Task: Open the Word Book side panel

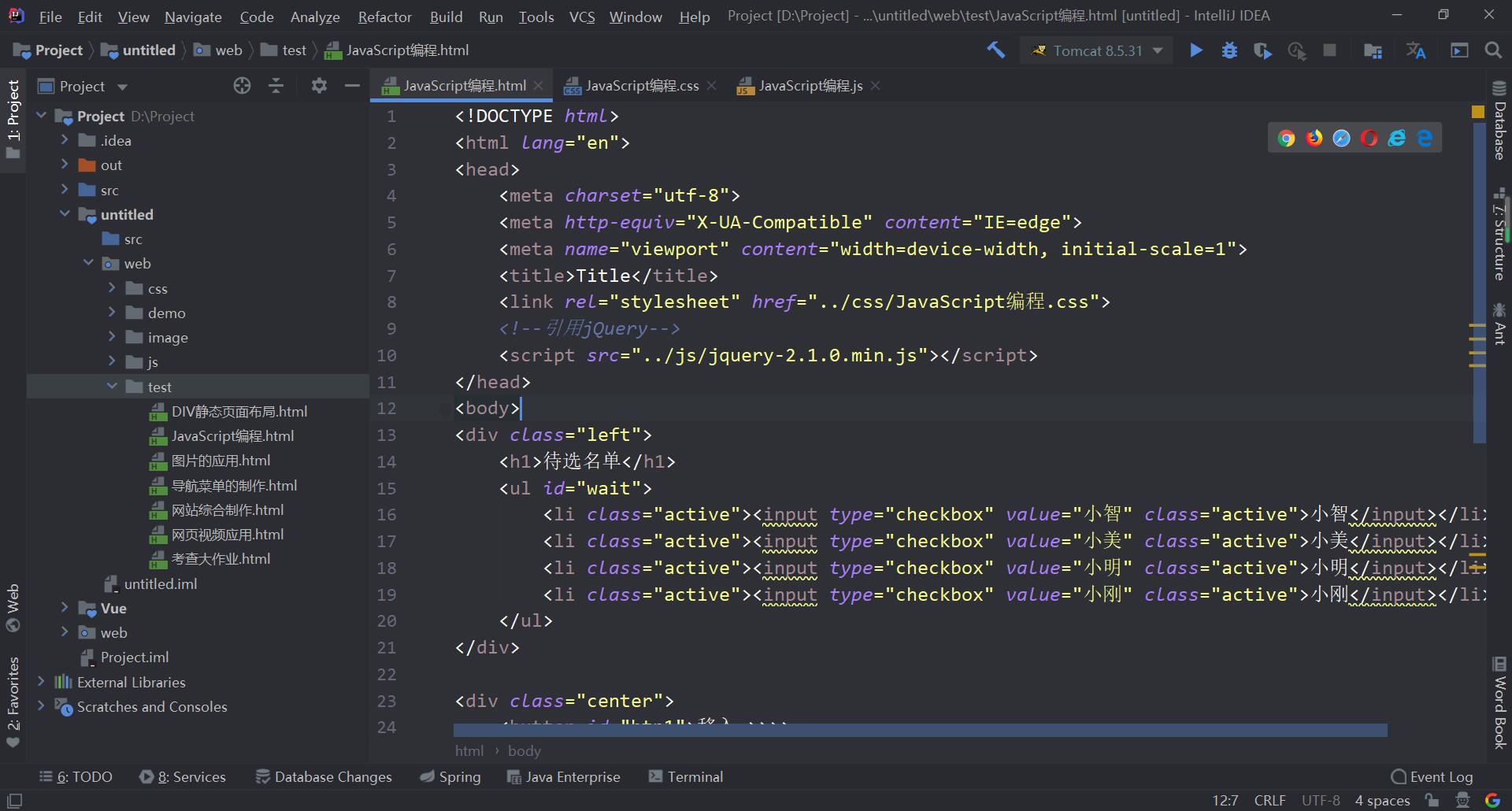Action: tap(1499, 702)
